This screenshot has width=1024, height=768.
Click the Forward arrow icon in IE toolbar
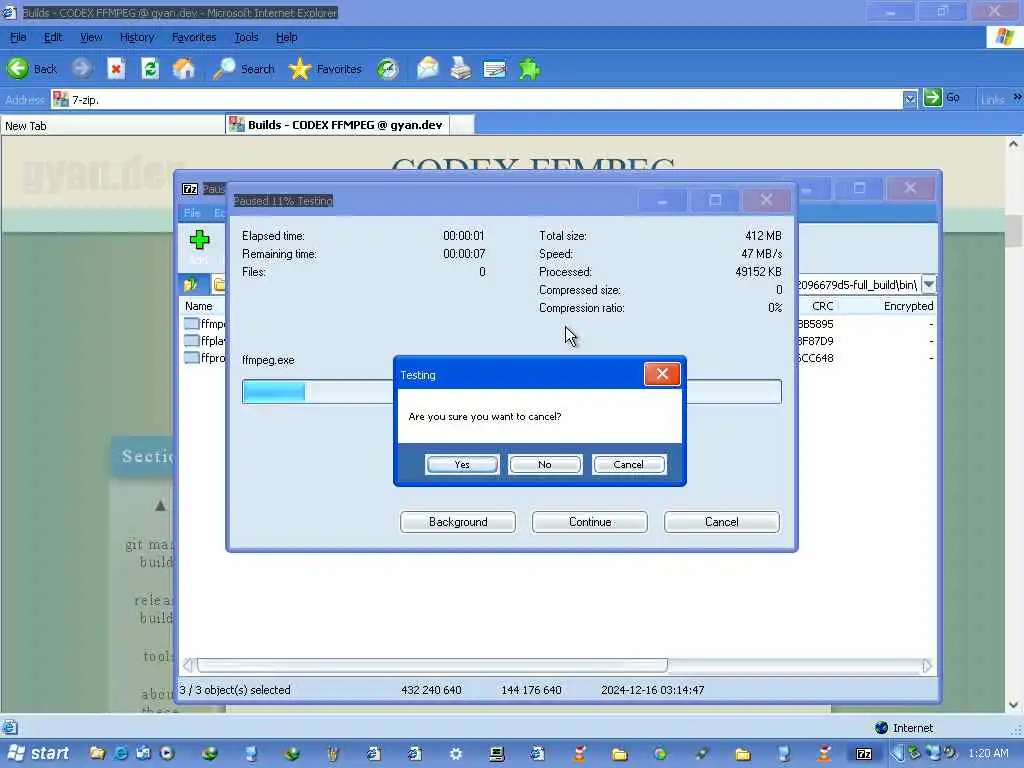click(82, 69)
